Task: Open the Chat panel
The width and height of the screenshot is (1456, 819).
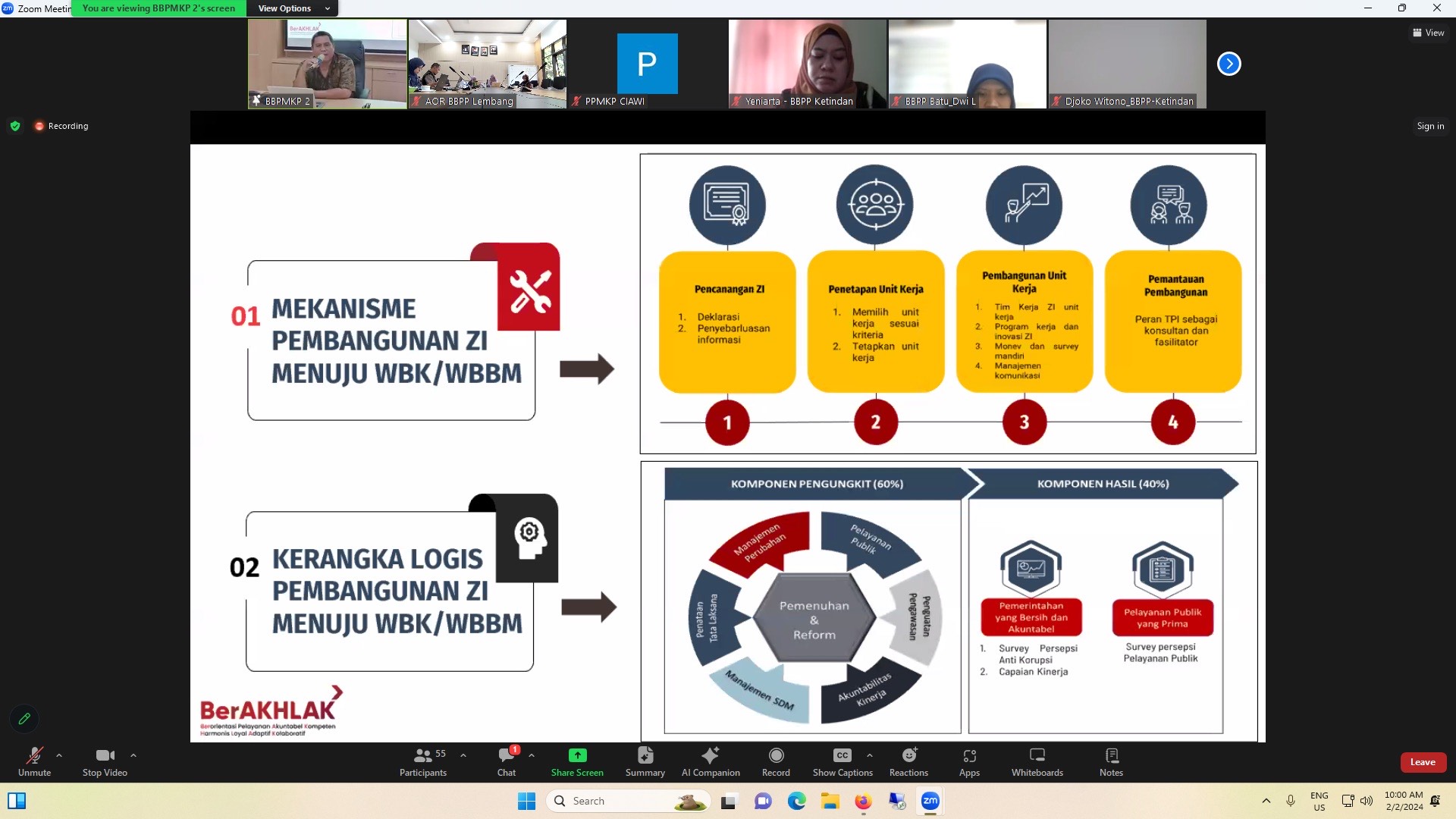Action: (506, 761)
